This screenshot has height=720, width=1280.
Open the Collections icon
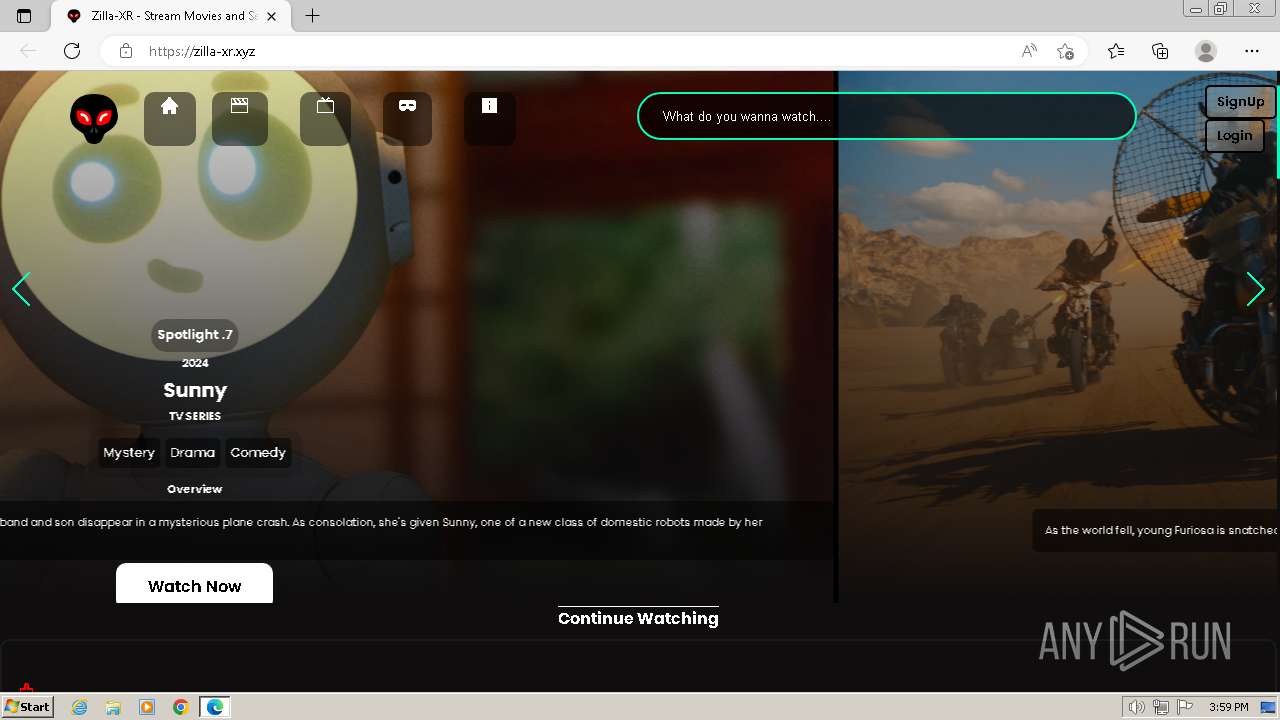[1160, 51]
